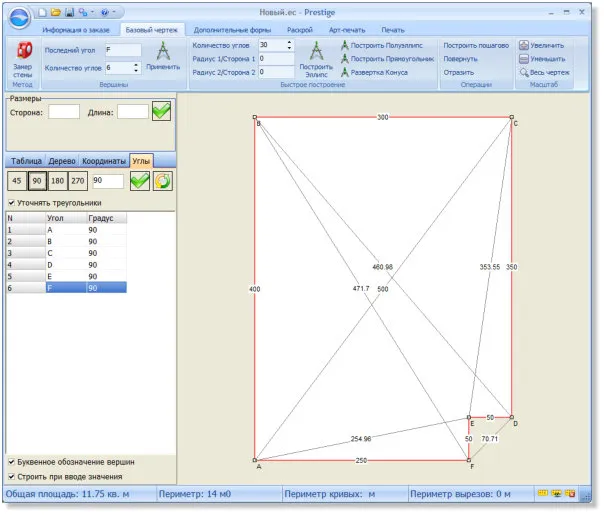Screen dimensions: 604x515
Task: Select row 1 angle A in table
Action: 67,230
